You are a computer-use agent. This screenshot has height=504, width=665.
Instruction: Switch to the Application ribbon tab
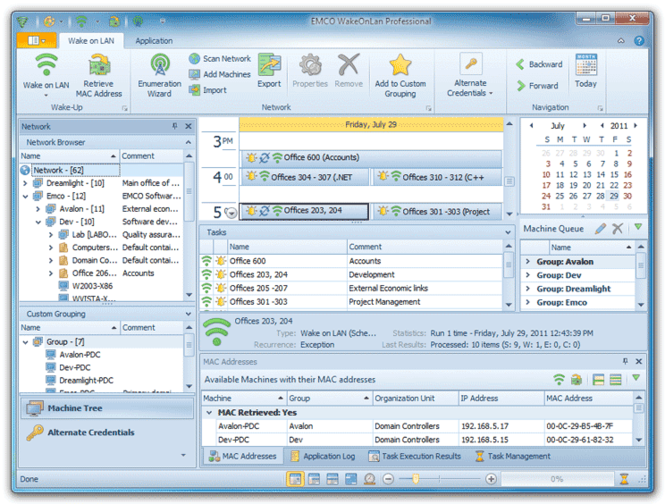point(154,41)
